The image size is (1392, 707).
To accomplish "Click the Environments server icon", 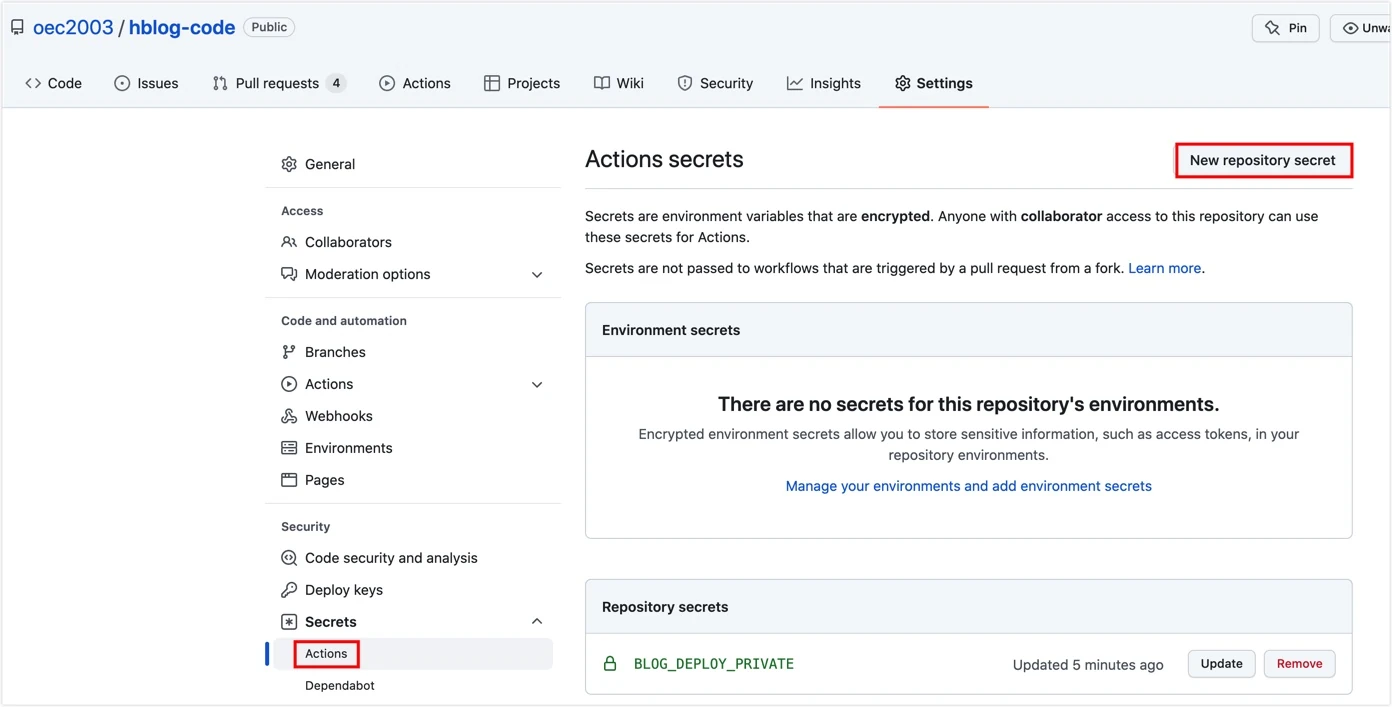I will [x=289, y=448].
